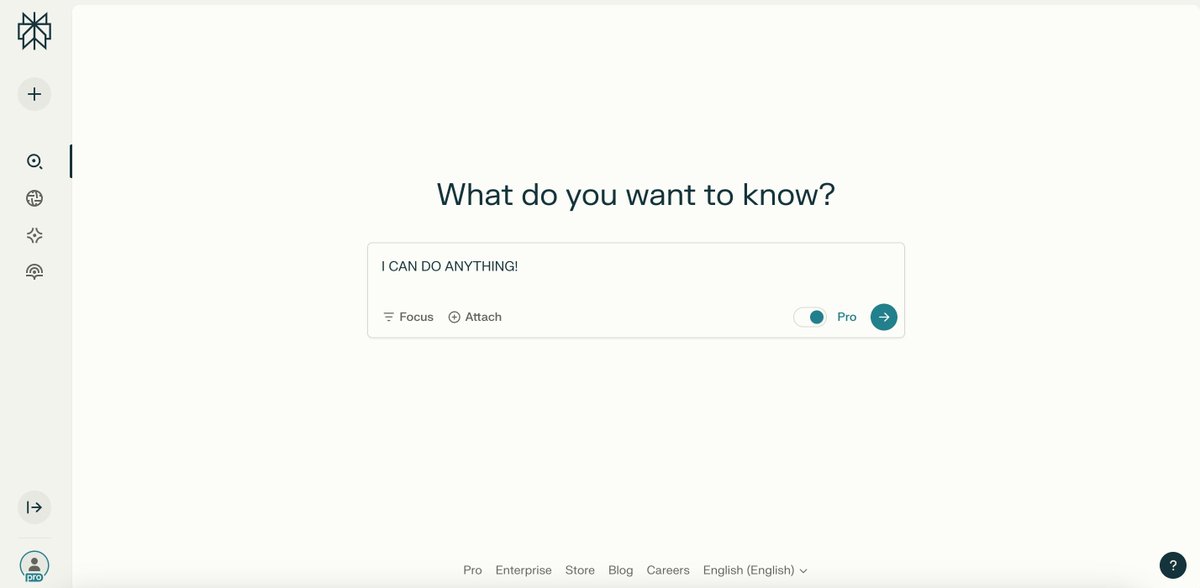Open help question mark button
This screenshot has height=588, width=1200.
(1173, 565)
